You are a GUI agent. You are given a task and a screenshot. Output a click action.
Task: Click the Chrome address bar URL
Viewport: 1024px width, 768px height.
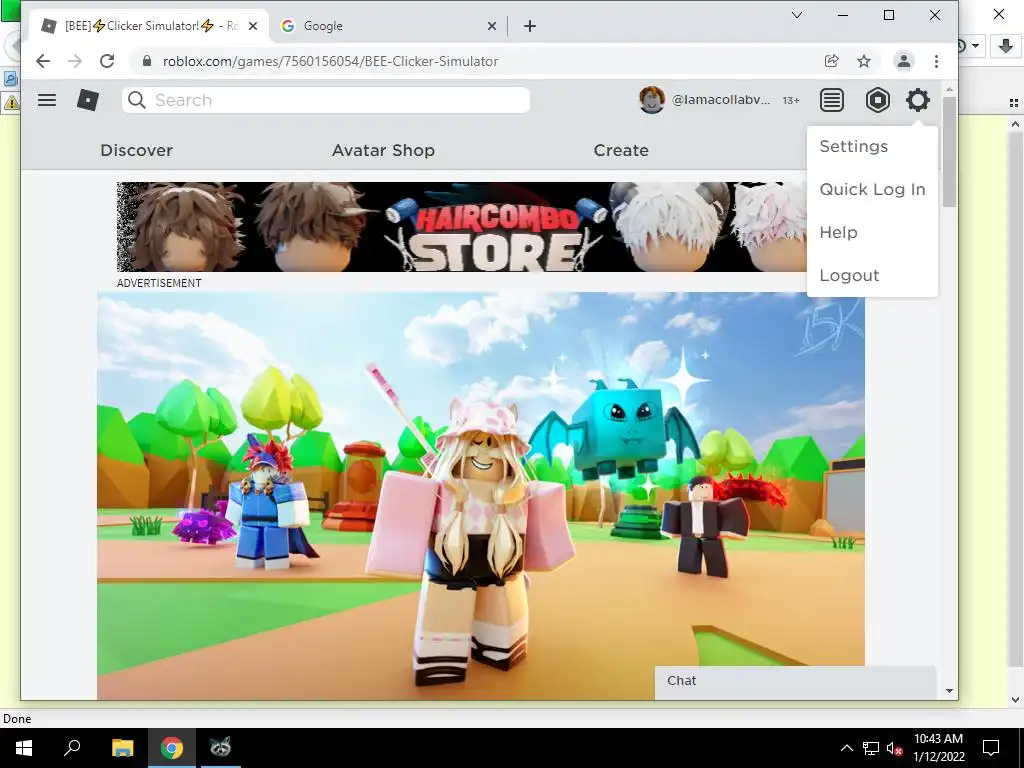tap(330, 61)
